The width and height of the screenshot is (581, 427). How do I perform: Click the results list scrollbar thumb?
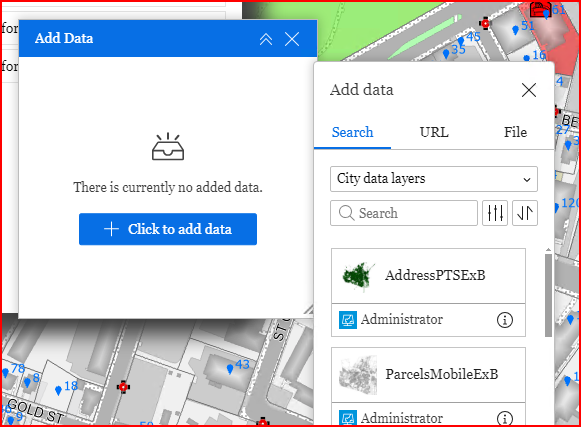[548, 295]
